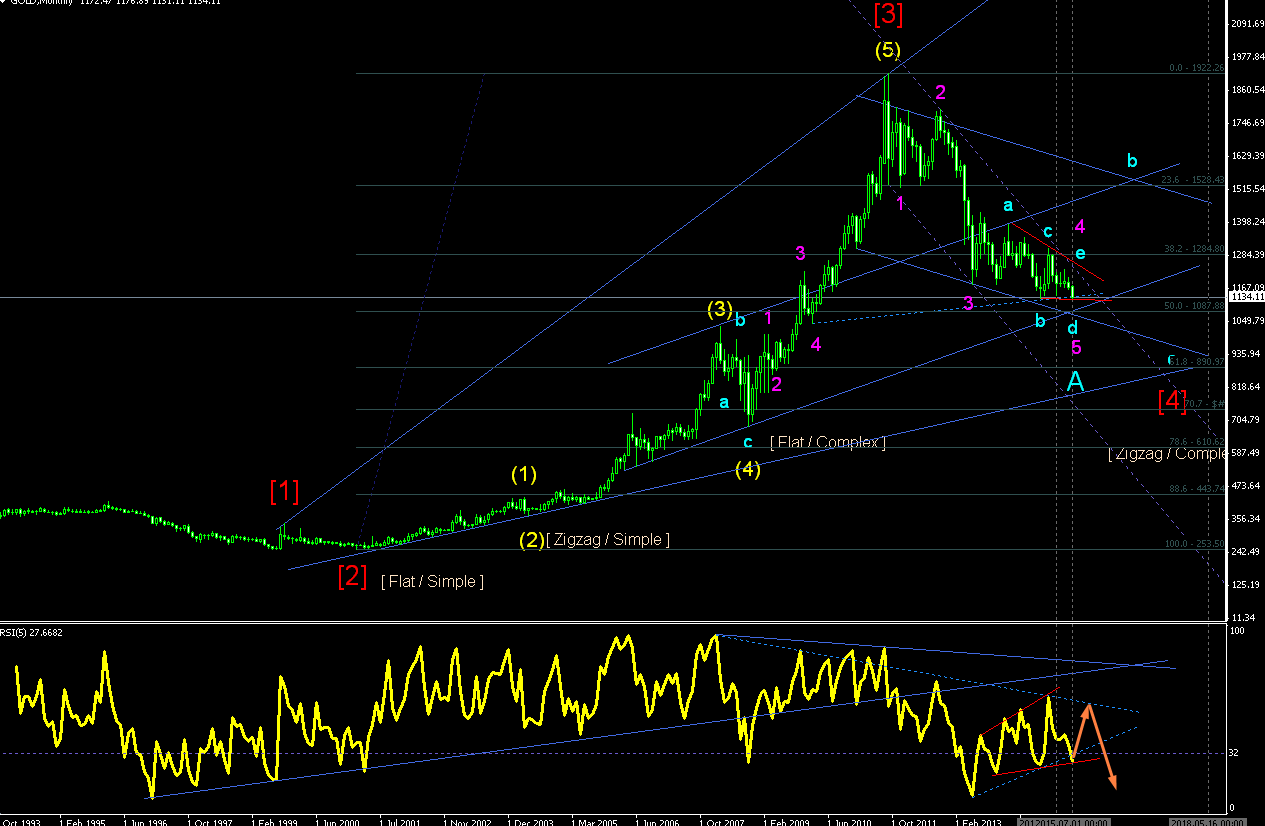The height and width of the screenshot is (826, 1265).
Task: Click 818.64 on the price axis
Action: (x=1246, y=386)
